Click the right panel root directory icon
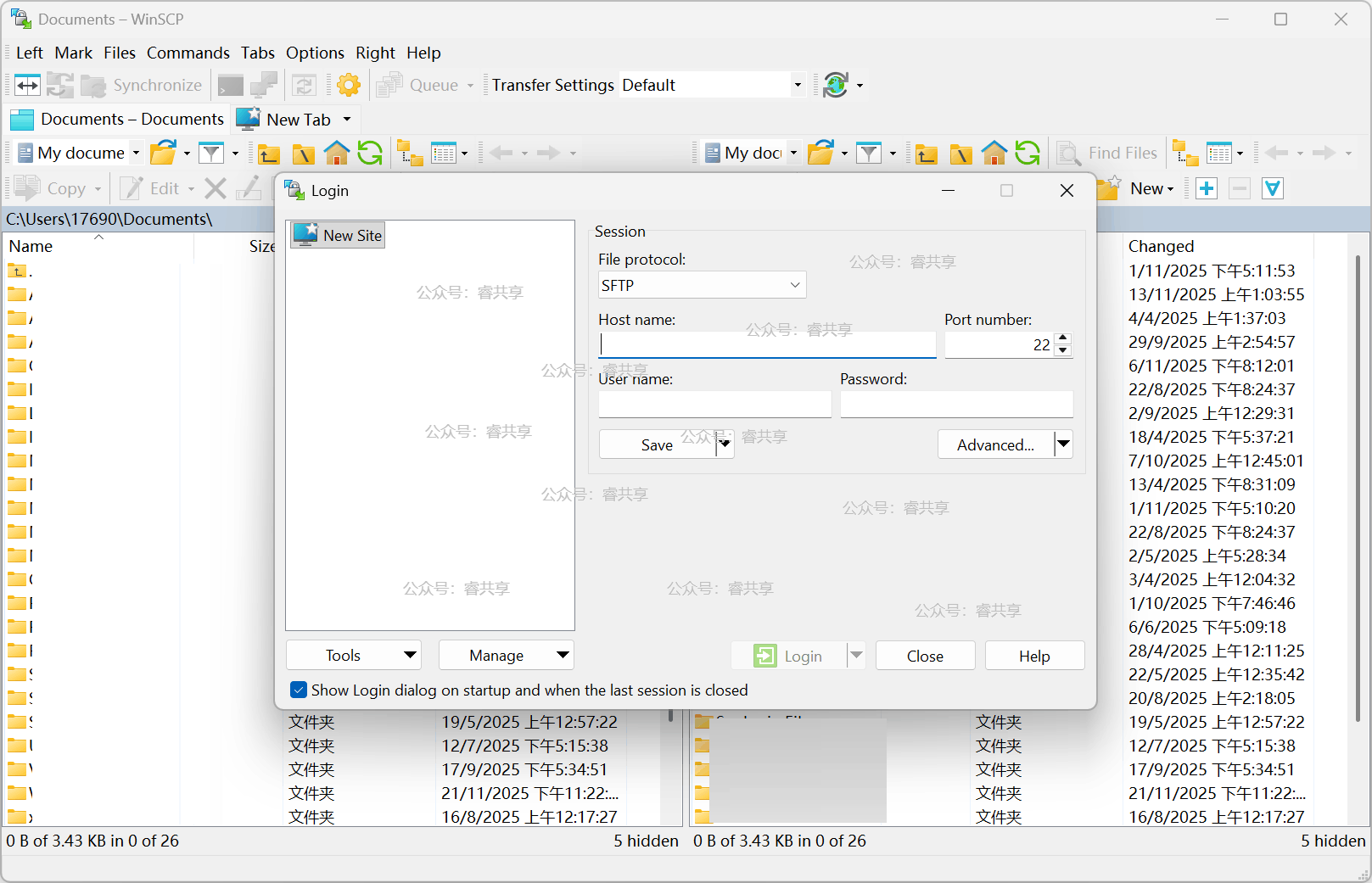 tap(960, 154)
